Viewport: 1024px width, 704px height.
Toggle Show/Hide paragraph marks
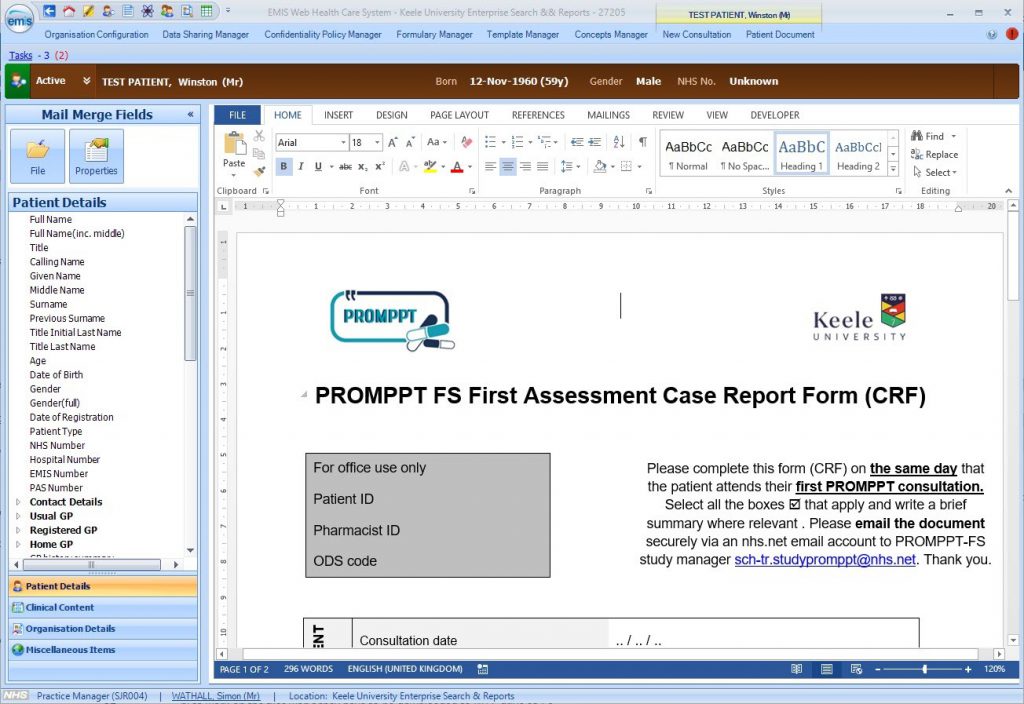click(643, 142)
